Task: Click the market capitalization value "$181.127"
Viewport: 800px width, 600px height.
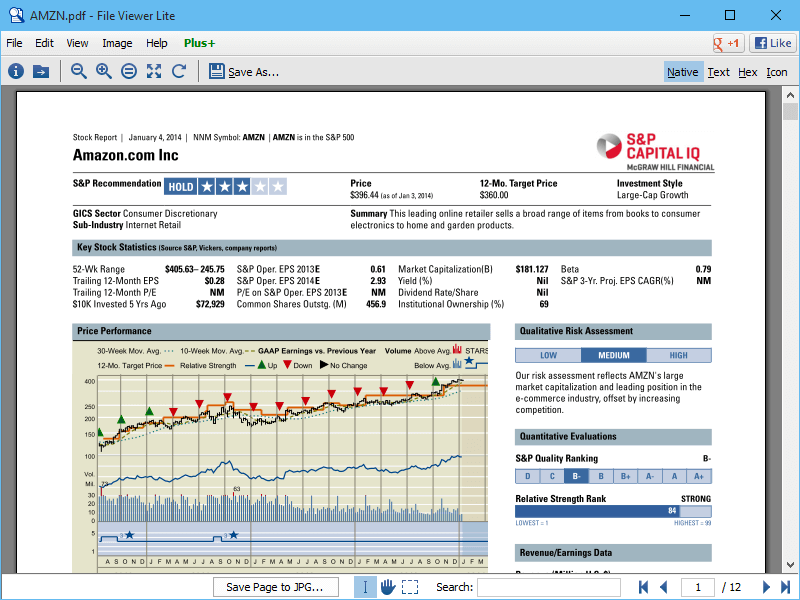Action: click(532, 269)
